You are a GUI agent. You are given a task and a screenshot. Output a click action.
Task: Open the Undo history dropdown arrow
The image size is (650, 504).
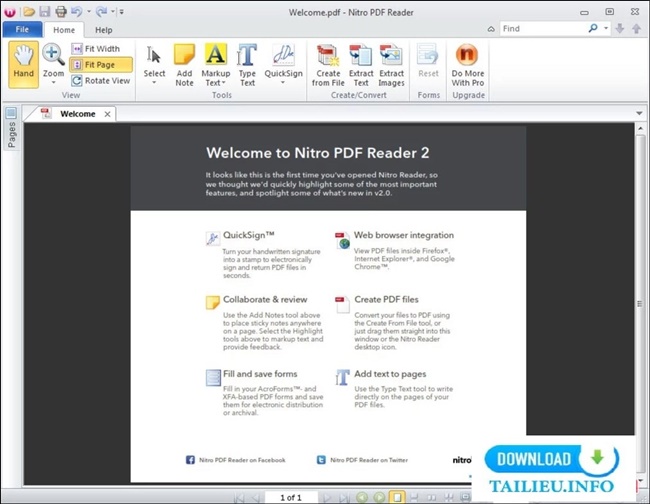click(x=88, y=12)
